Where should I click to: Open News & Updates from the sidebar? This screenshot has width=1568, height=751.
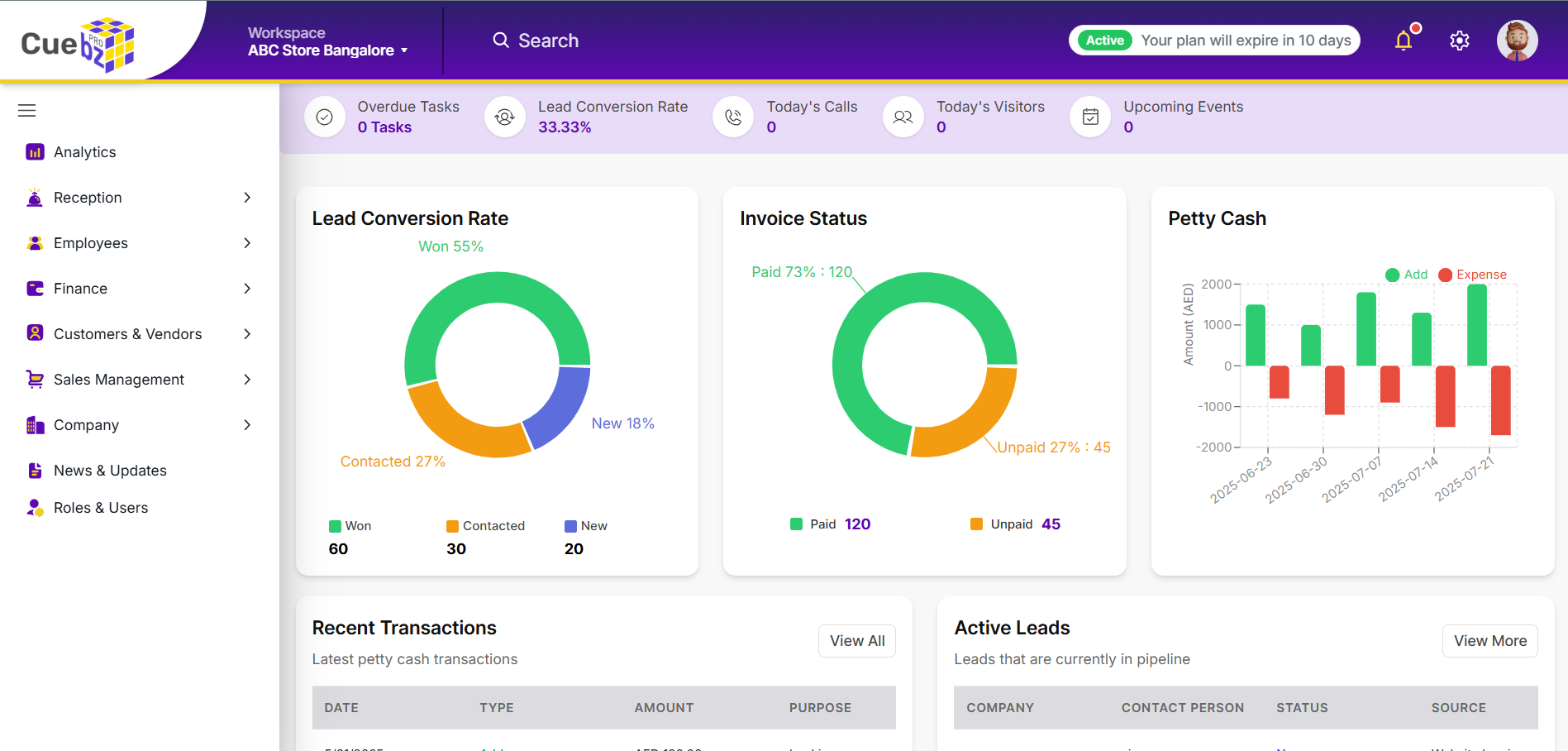click(109, 470)
